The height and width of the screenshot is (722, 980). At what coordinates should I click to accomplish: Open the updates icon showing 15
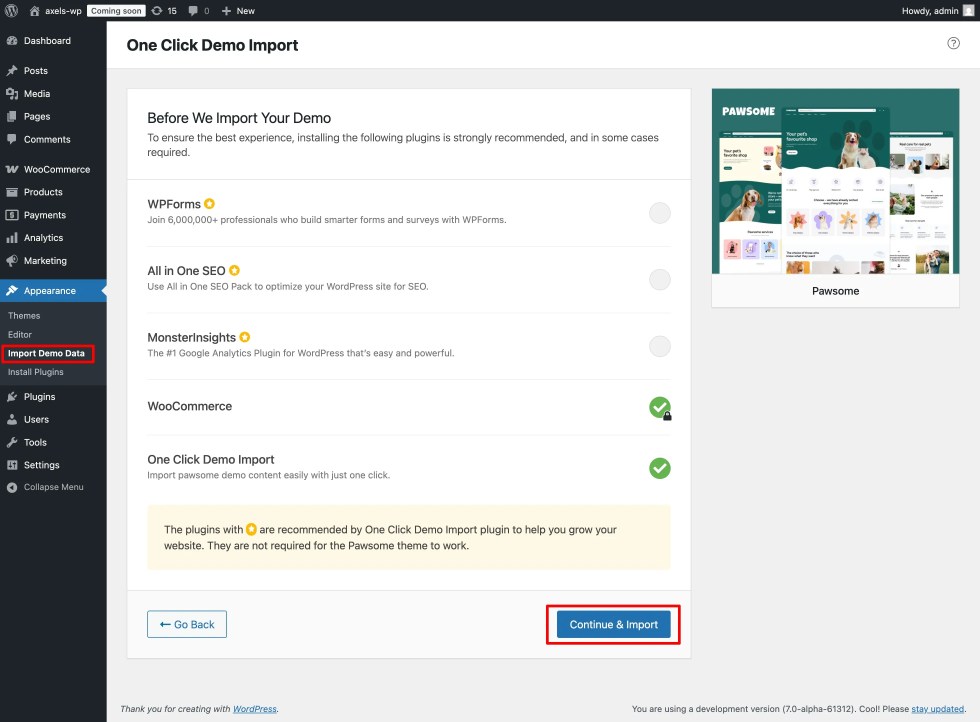point(162,10)
